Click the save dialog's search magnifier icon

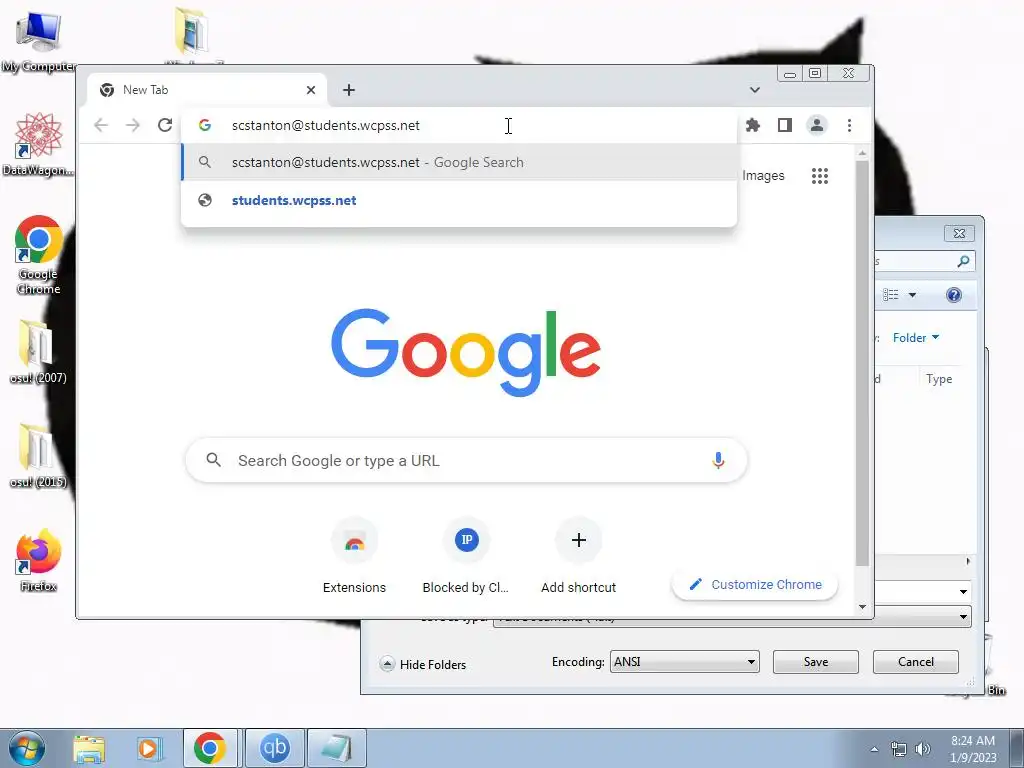(963, 261)
